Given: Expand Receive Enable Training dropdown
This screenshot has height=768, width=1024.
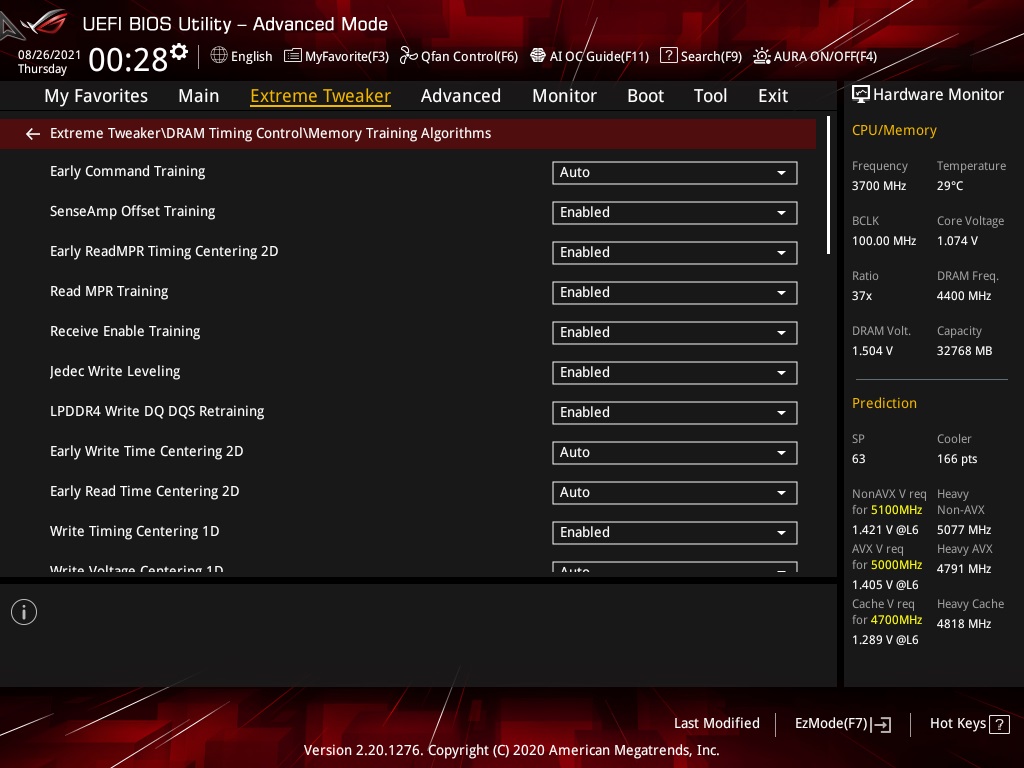Looking at the screenshot, I should pos(675,332).
